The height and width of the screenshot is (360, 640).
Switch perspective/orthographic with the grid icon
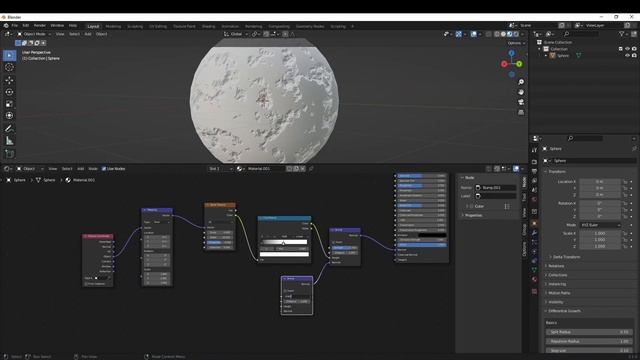click(x=521, y=112)
